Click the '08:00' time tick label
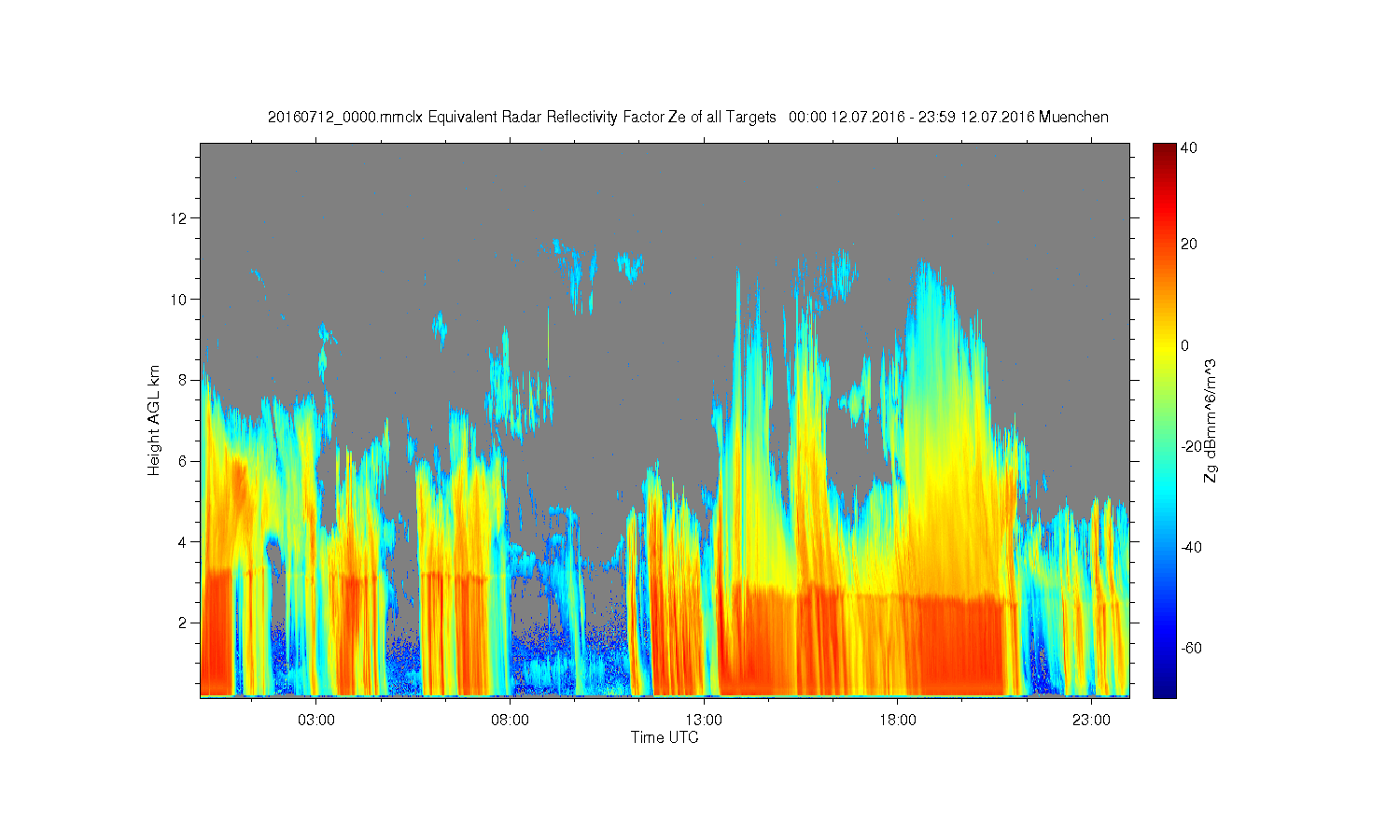This screenshot has height=840, width=1400. (x=511, y=721)
